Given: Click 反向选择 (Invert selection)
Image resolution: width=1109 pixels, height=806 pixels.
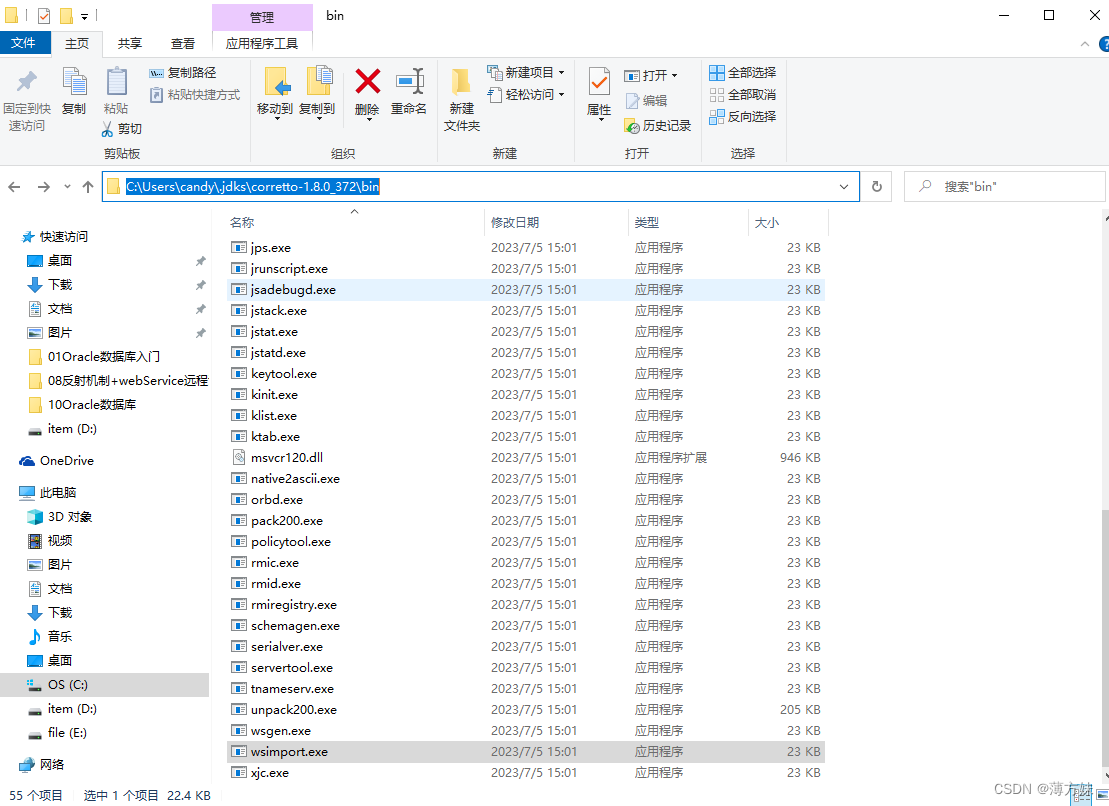Looking at the screenshot, I should [744, 116].
